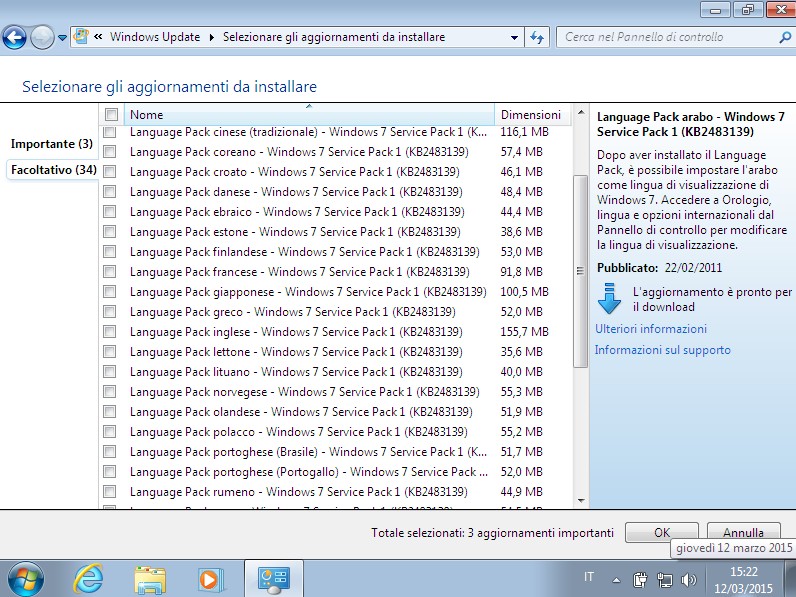Open the Informazioni sul supporto link
The height and width of the screenshot is (597, 796).
pos(662,350)
